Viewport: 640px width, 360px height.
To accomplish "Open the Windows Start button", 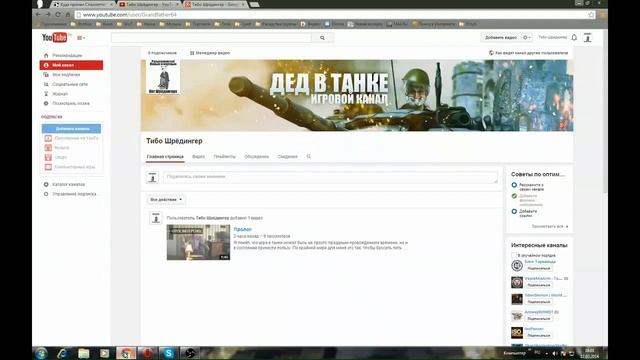I will 41,353.
